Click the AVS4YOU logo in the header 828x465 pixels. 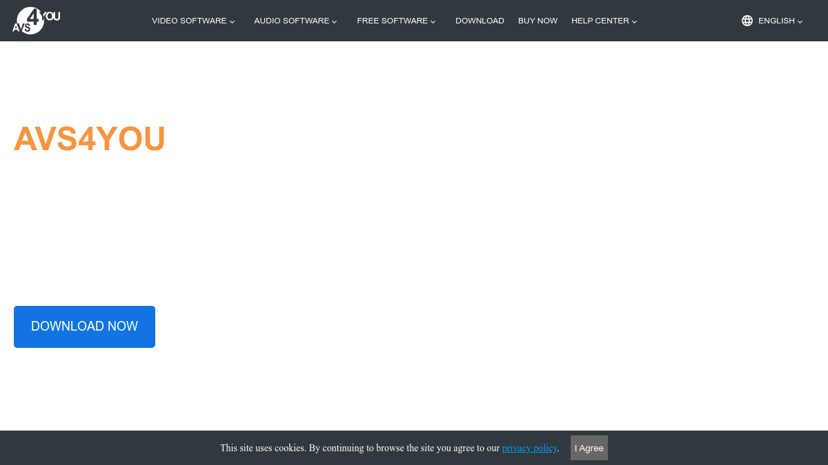pyautogui.click(x=36, y=21)
